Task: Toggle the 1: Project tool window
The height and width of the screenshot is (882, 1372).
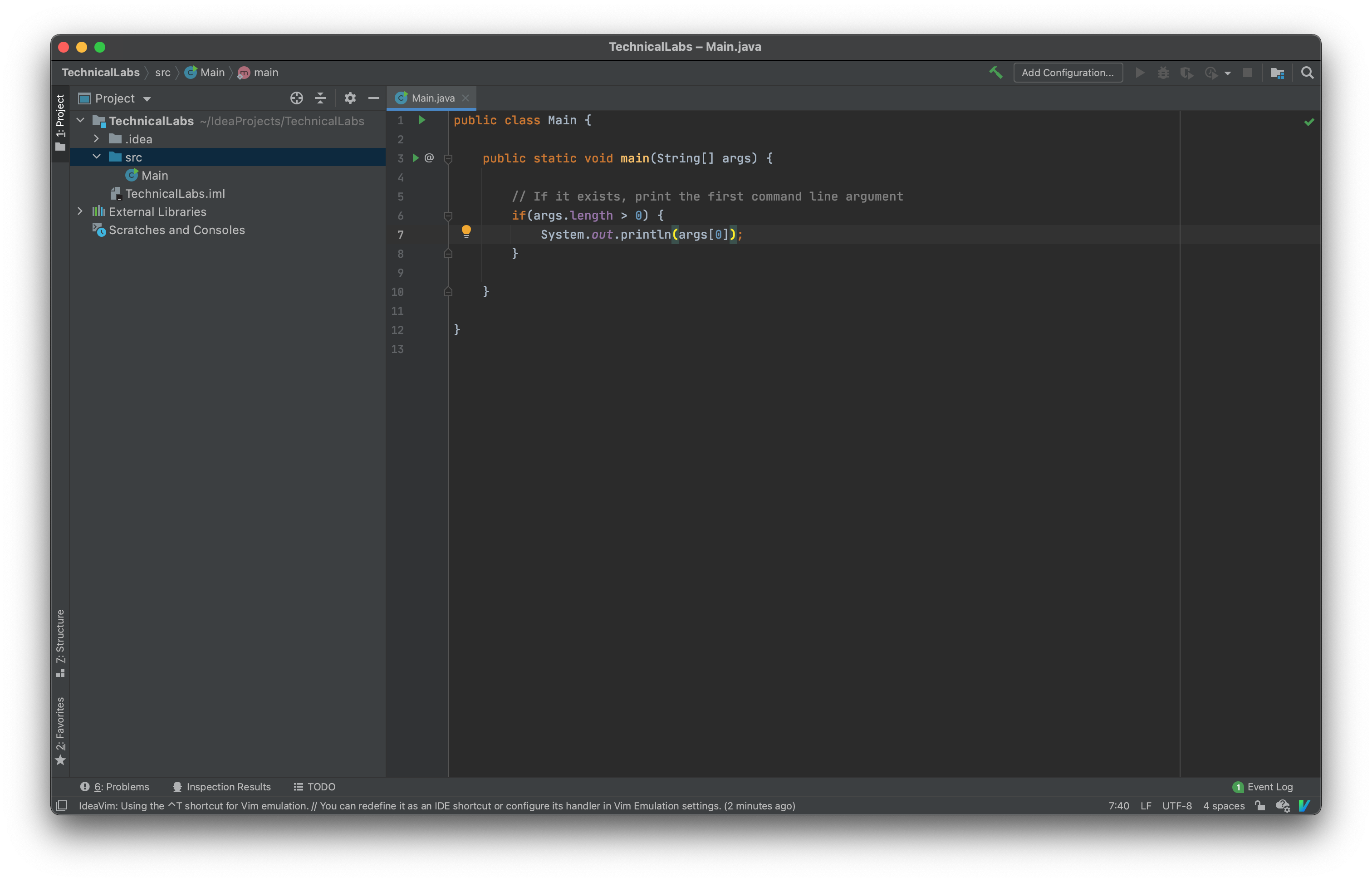Action: 60,123
